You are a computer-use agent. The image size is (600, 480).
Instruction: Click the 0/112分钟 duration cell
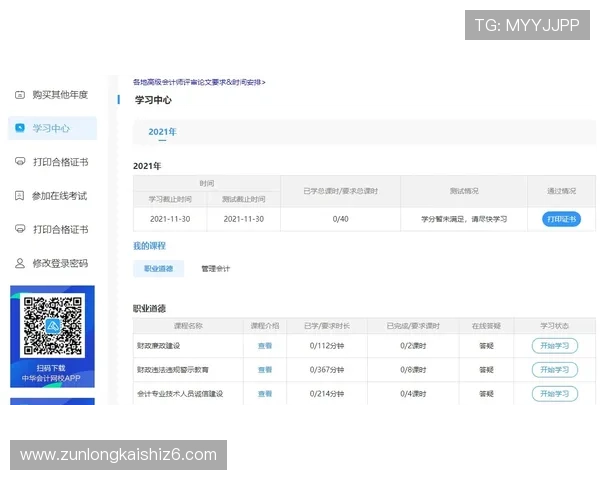click(x=327, y=346)
